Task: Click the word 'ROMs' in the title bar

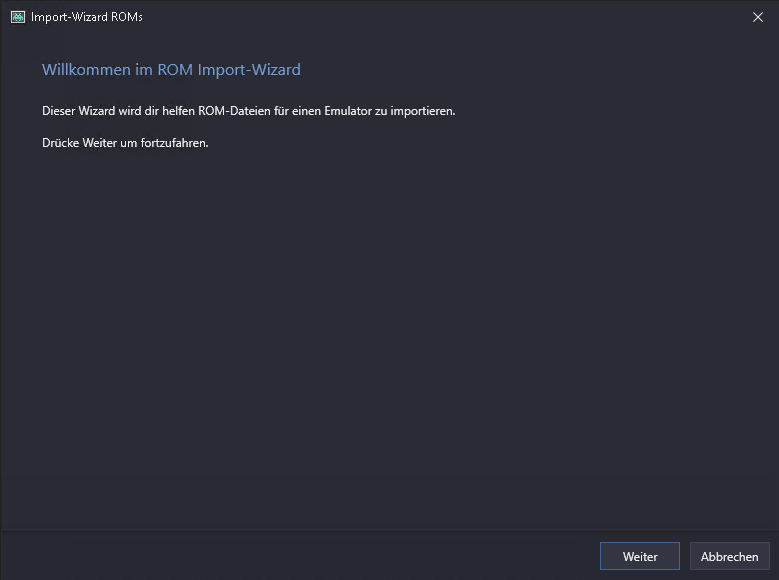Action: pyautogui.click(x=126, y=17)
